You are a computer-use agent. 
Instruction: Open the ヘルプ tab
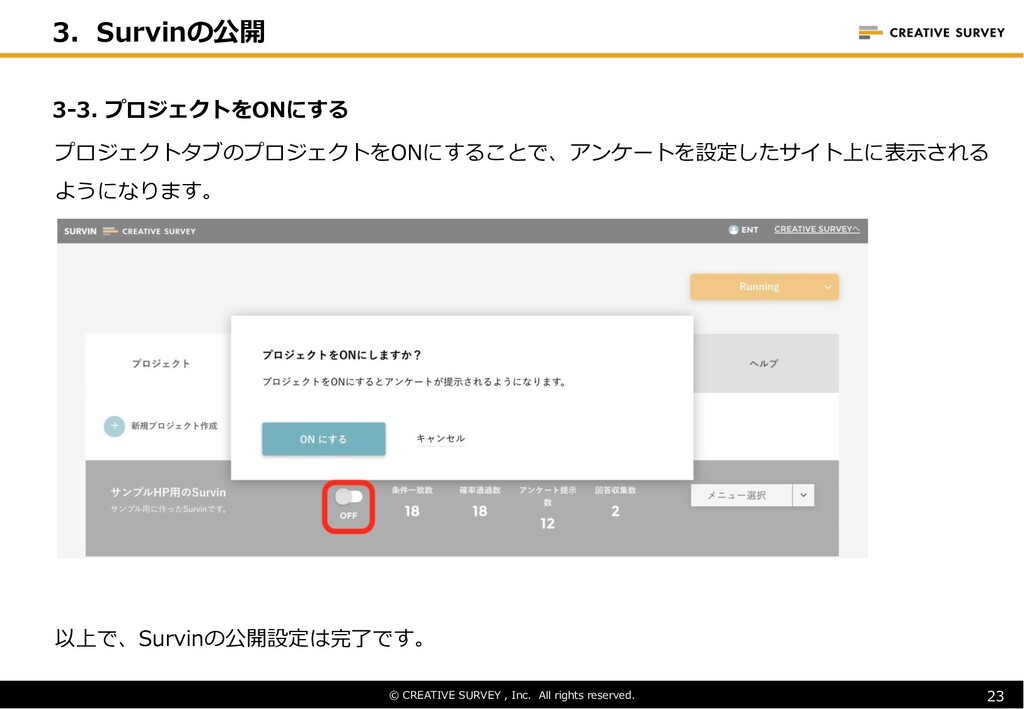[x=763, y=363]
